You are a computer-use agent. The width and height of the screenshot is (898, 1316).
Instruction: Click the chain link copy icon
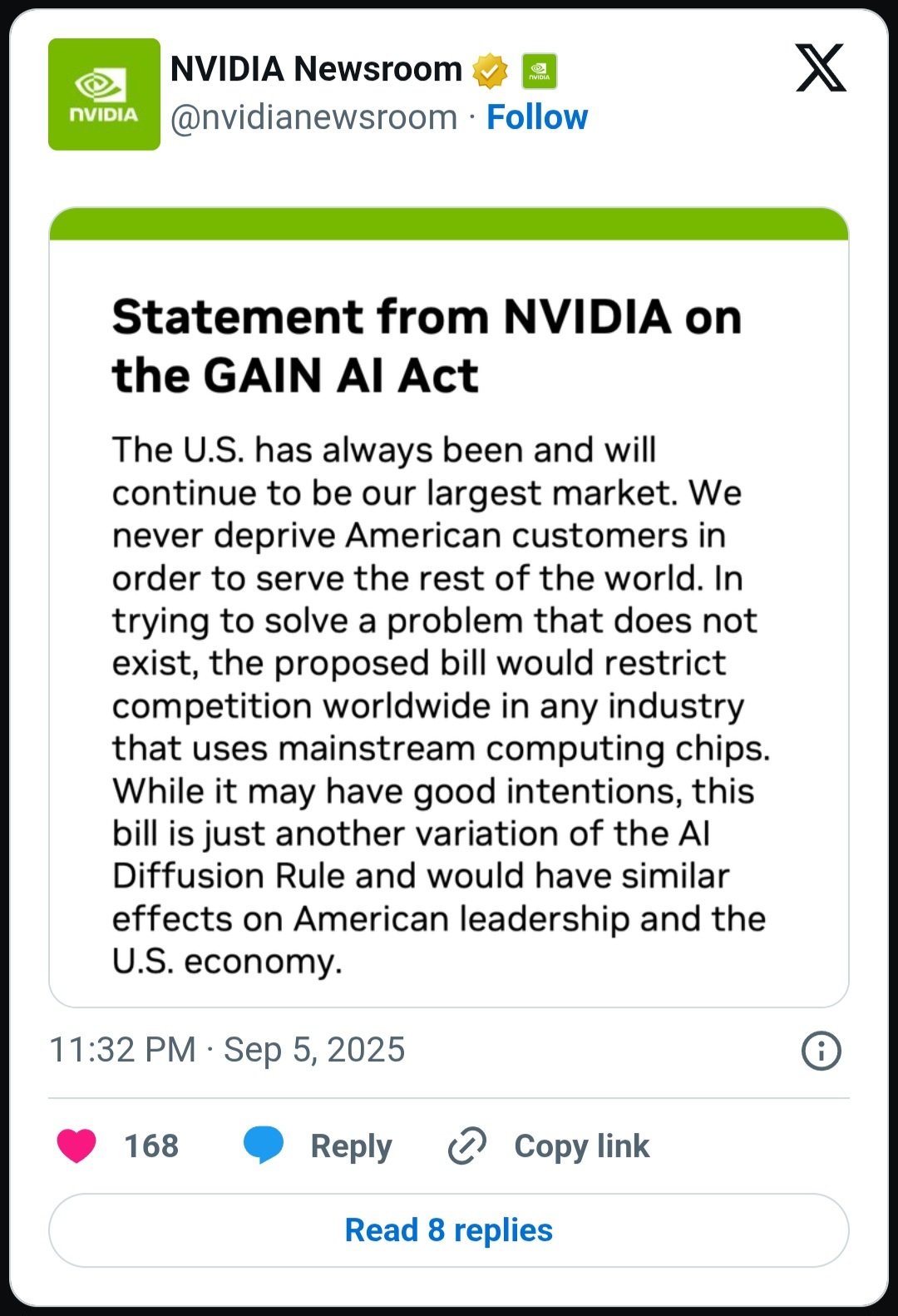tap(467, 1145)
